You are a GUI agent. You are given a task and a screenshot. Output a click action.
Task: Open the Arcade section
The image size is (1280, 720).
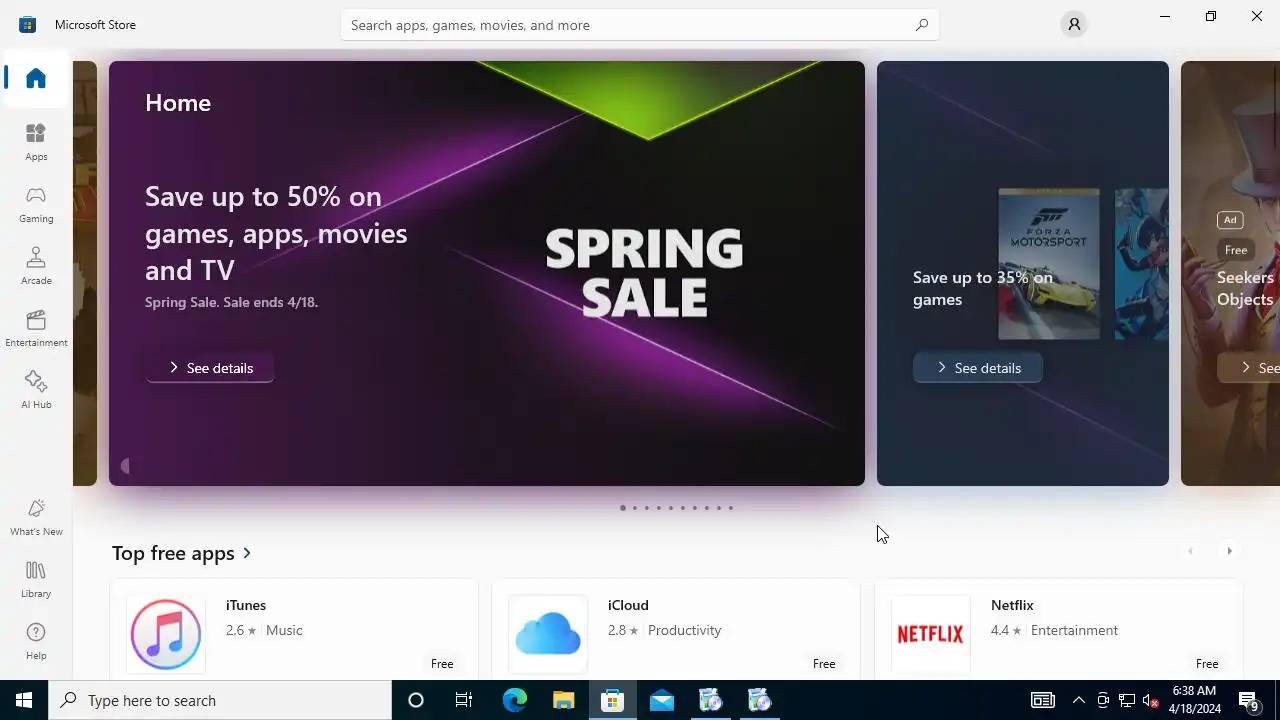coord(36,266)
